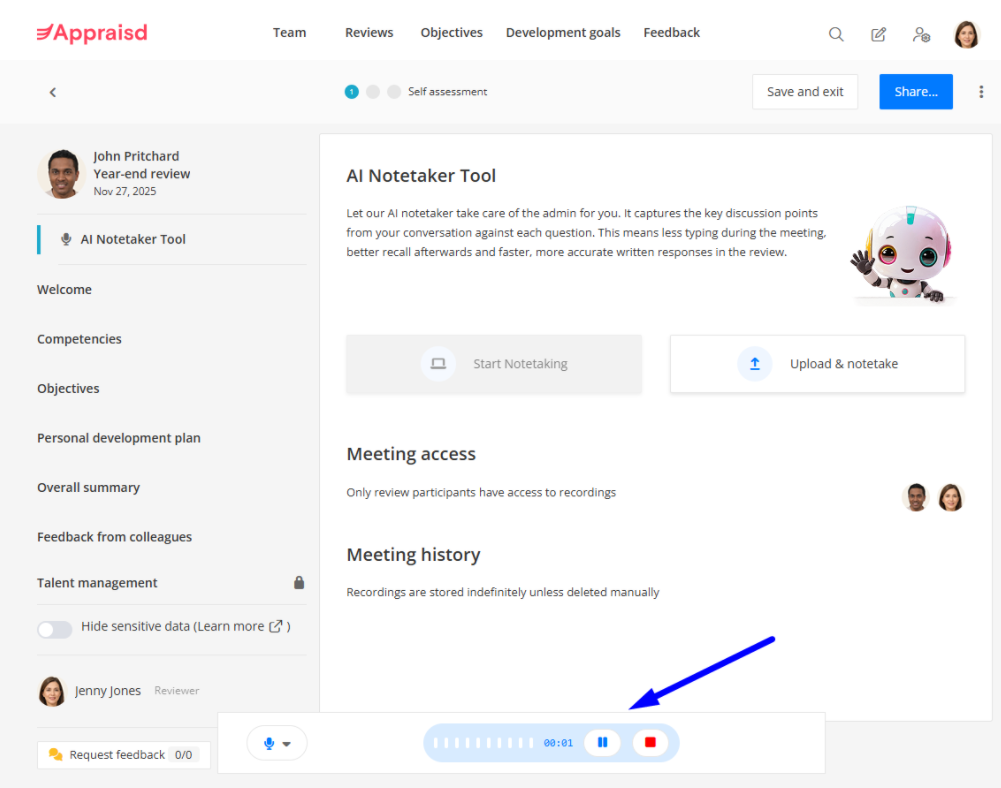The image size is (1001, 788).
Task: Select step 1 of the review progress
Action: (x=352, y=92)
